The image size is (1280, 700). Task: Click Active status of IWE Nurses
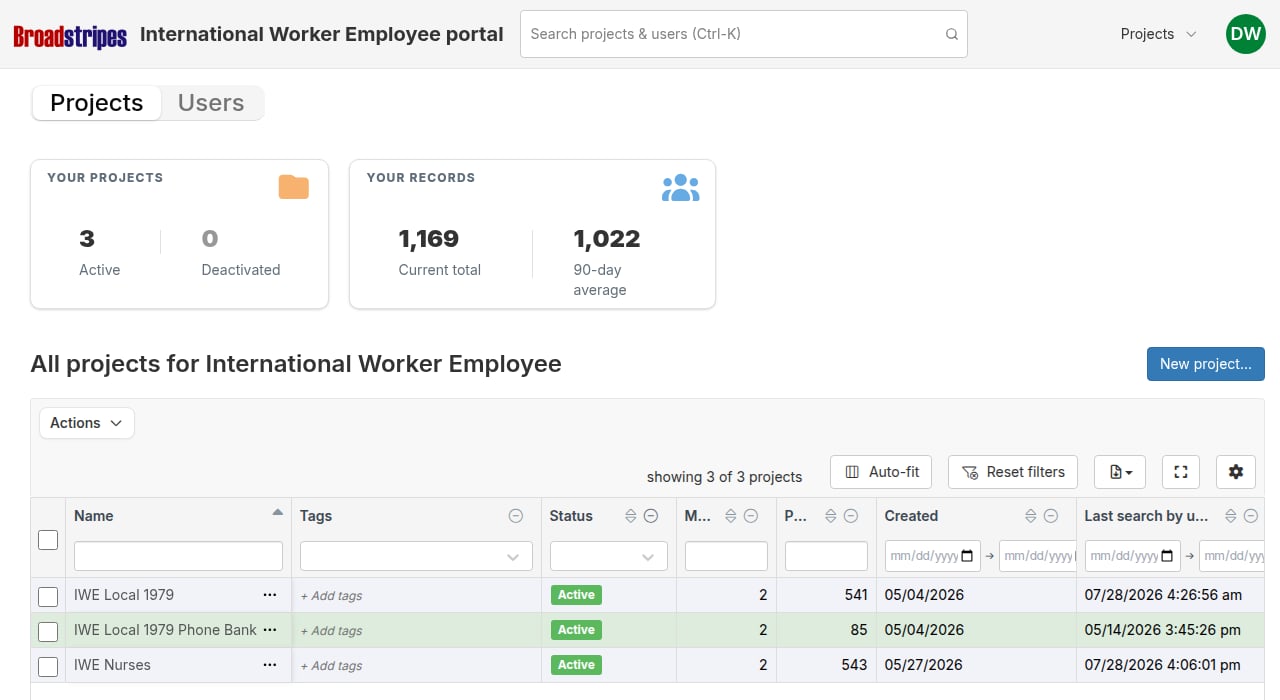pos(576,665)
